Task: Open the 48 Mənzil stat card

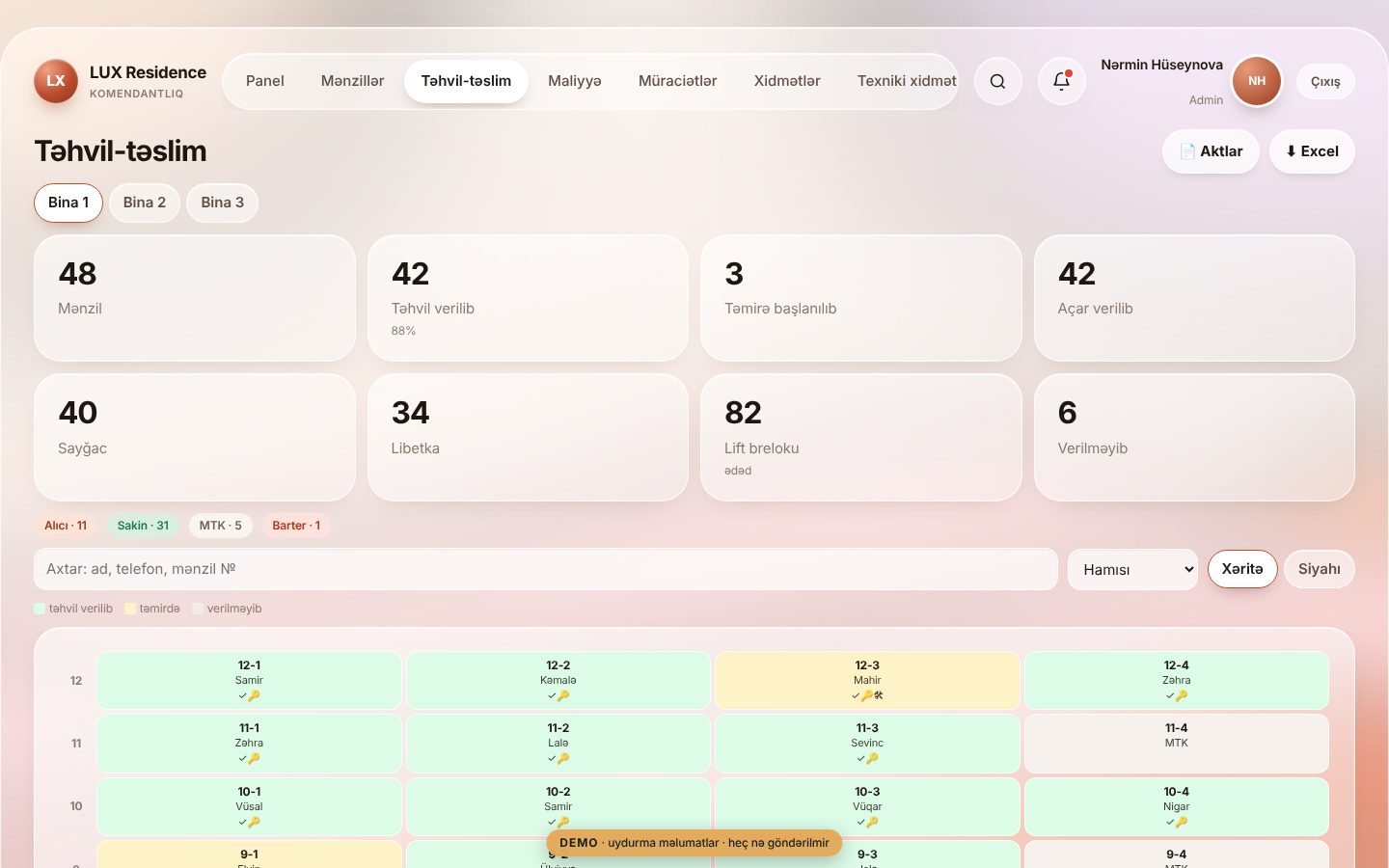Action: [195, 298]
